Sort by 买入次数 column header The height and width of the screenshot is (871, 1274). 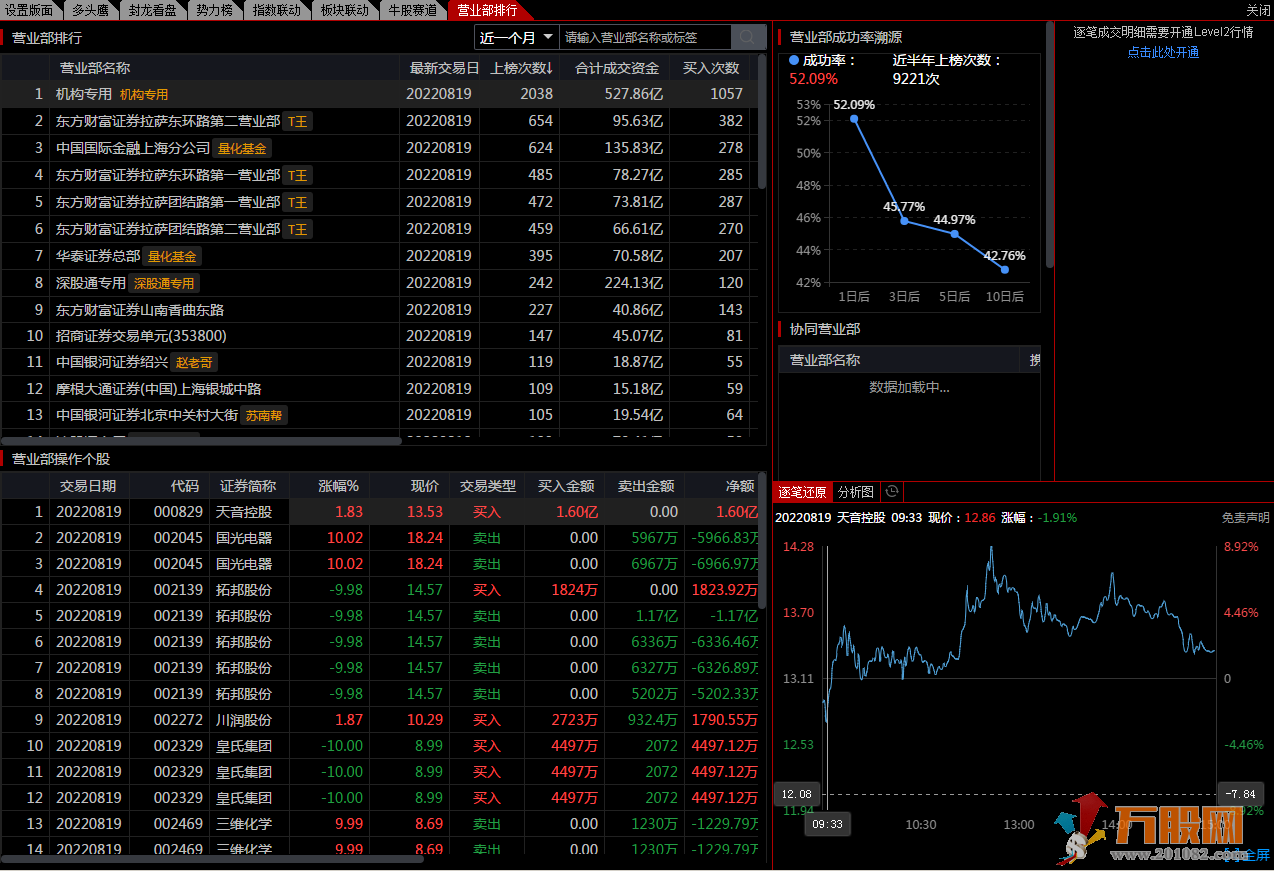click(711, 68)
